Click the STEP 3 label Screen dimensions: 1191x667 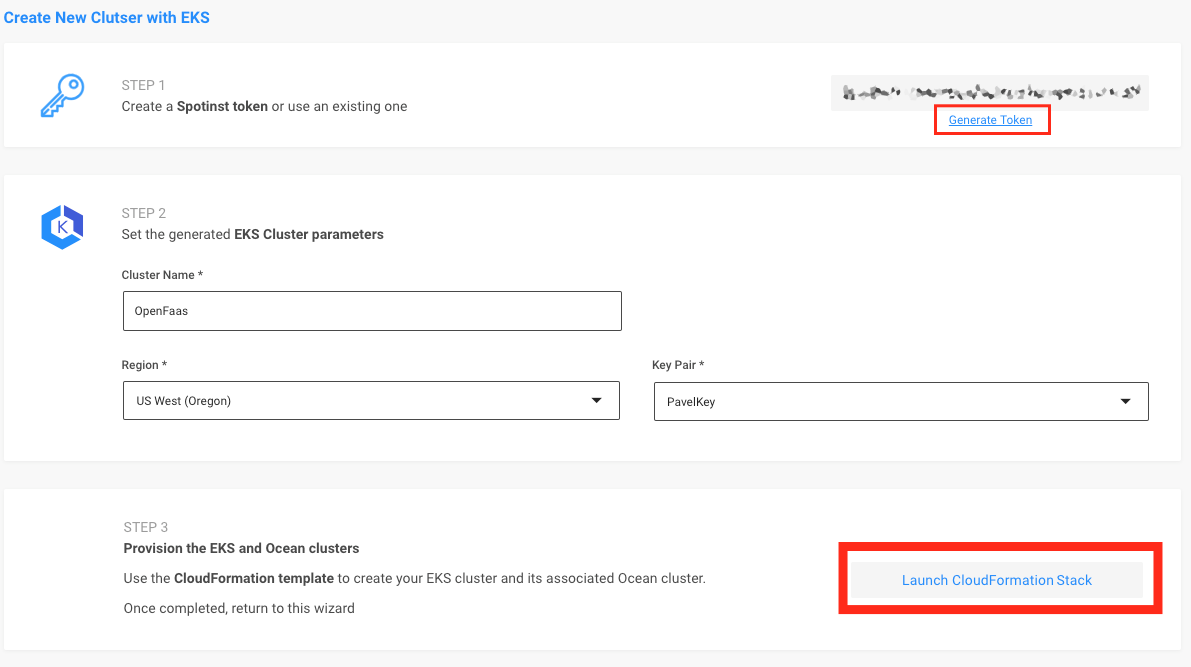(x=145, y=527)
